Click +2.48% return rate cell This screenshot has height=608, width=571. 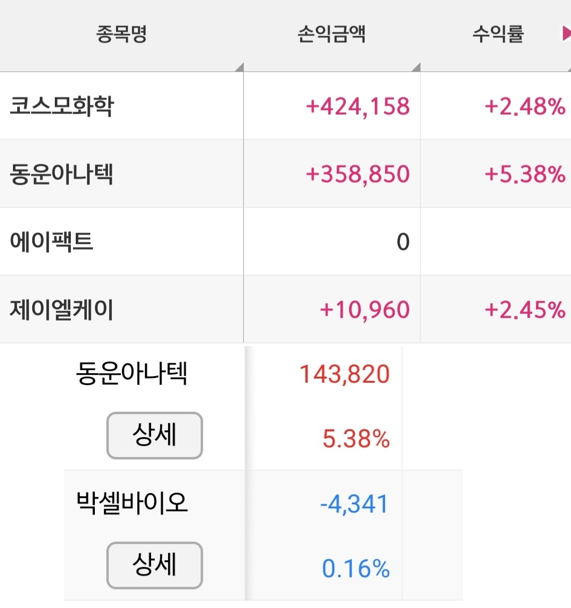click(525, 106)
